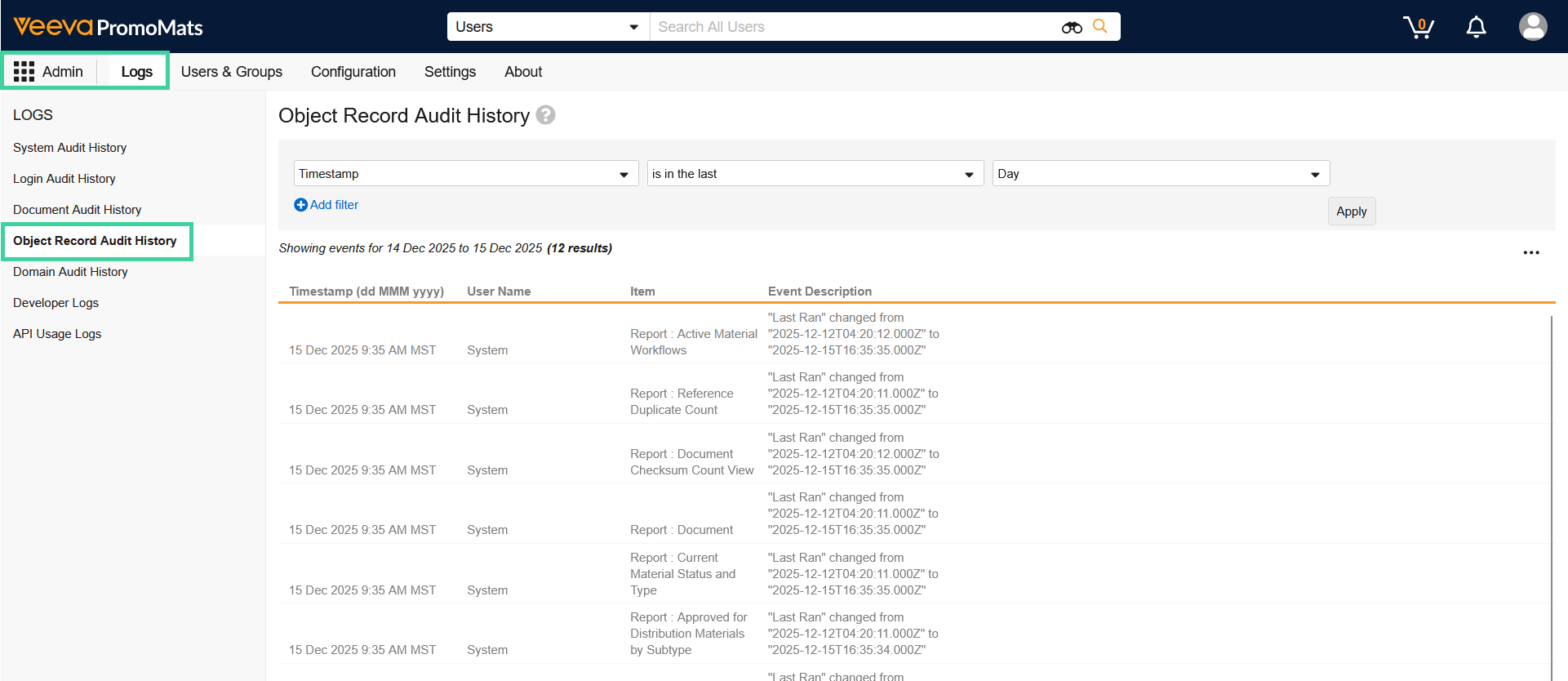This screenshot has height=681, width=1568.
Task: Click 'Report : Document Checksum Count View' item
Action: point(692,462)
